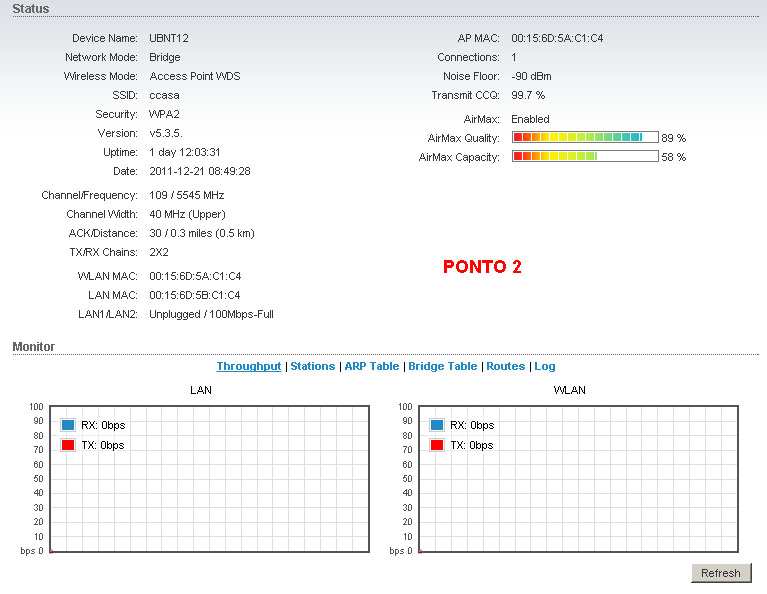
Task: Click the WLAN MAC value 00:15:6D:5A:C1:C4
Action: (x=195, y=276)
